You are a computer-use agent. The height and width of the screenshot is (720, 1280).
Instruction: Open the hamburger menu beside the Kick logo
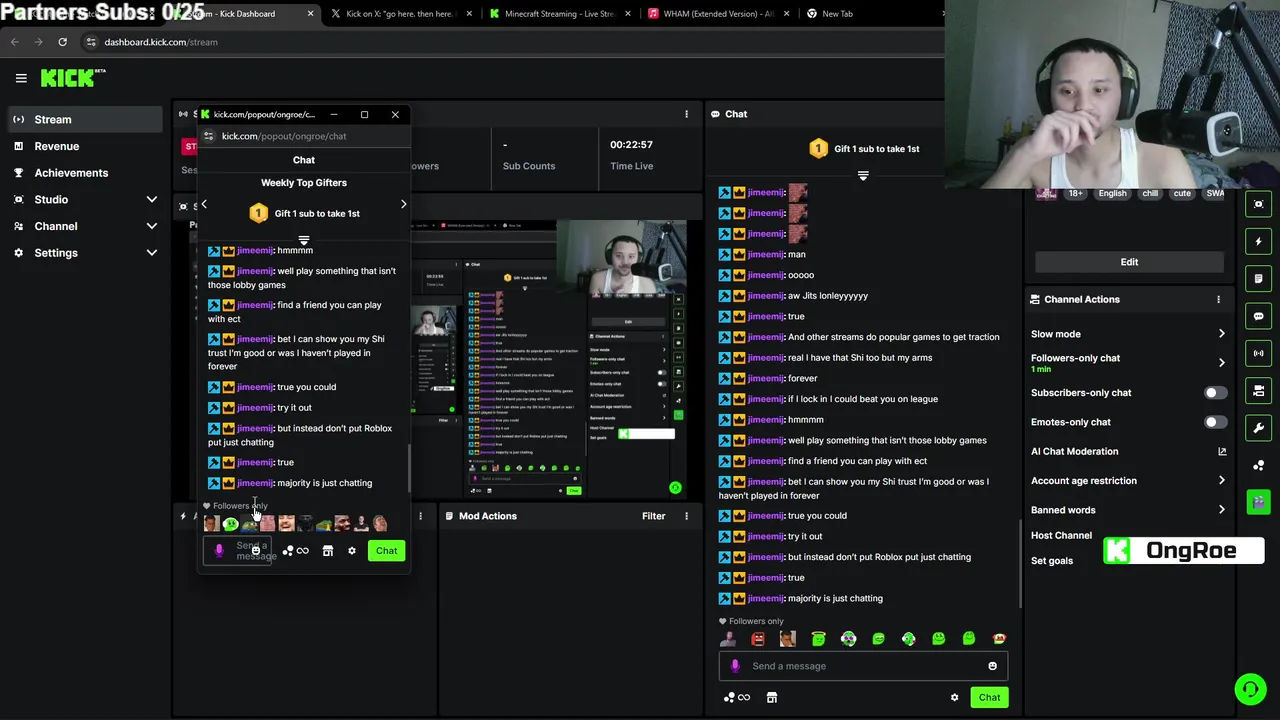coord(21,78)
